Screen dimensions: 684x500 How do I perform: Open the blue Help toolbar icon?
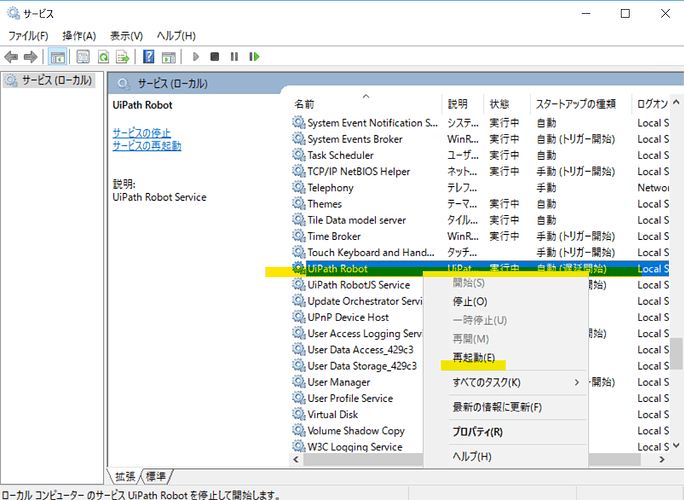[148, 57]
